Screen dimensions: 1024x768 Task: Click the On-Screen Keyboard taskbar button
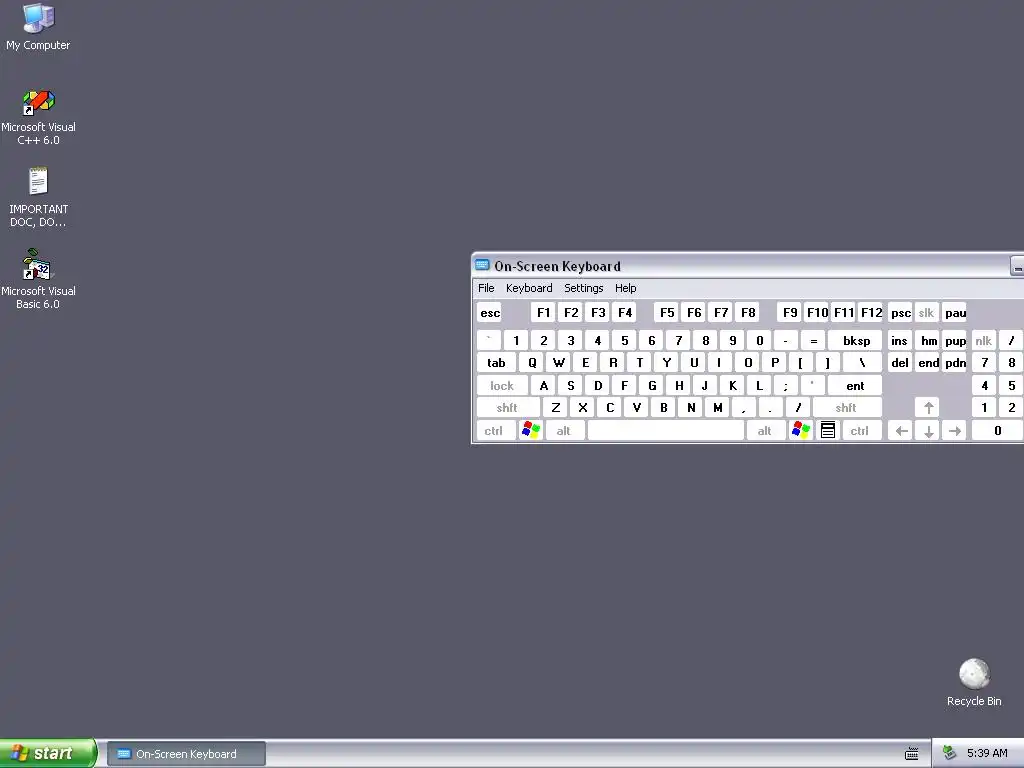pyautogui.click(x=186, y=754)
